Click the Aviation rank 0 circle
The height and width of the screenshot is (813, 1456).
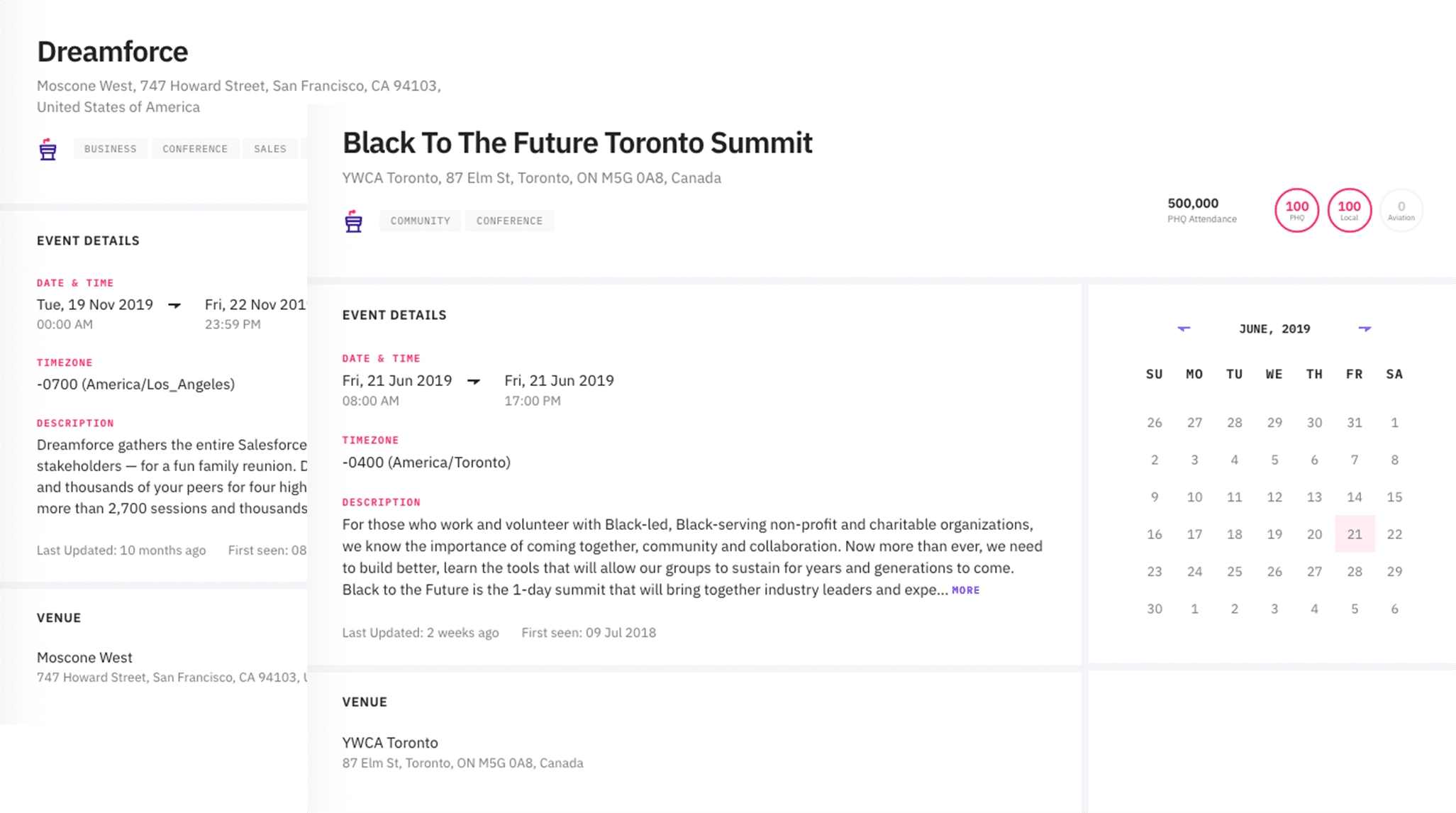[1401, 210]
